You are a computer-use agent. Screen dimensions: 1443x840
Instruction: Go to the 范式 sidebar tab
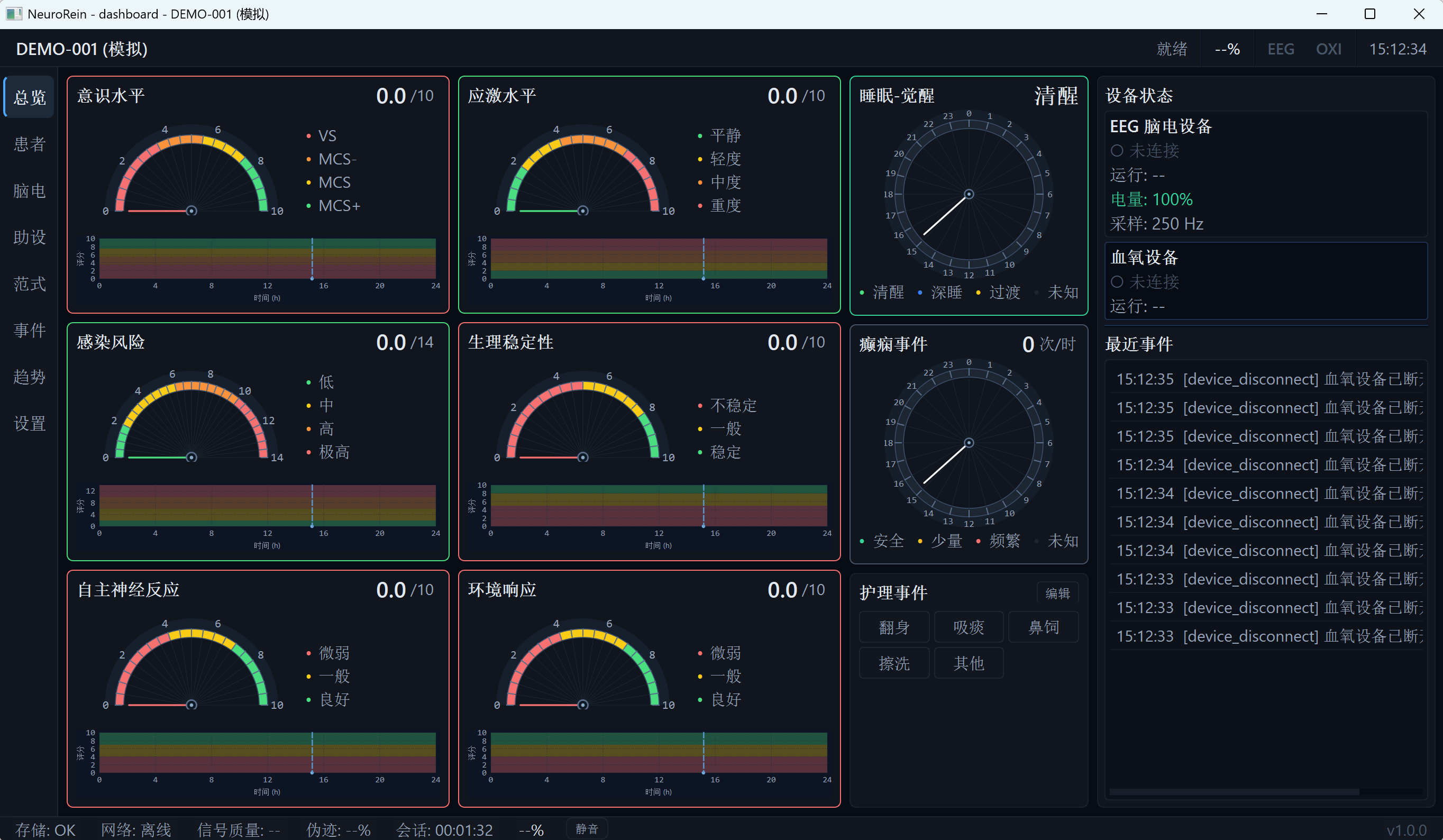(29, 284)
